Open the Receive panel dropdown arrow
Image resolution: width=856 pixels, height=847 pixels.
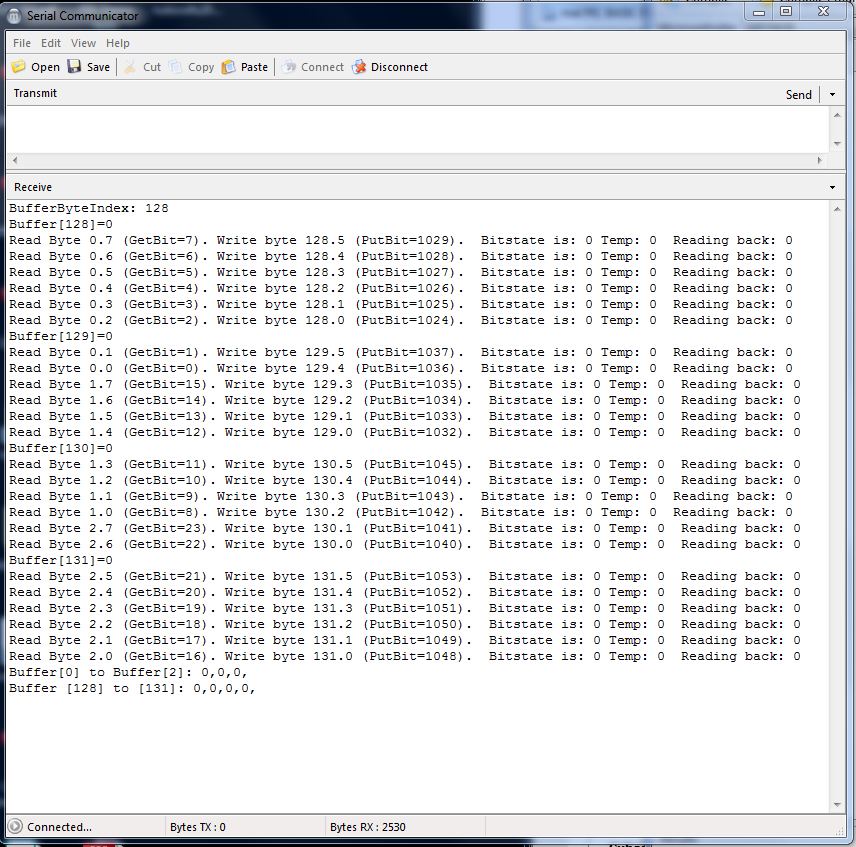[833, 188]
